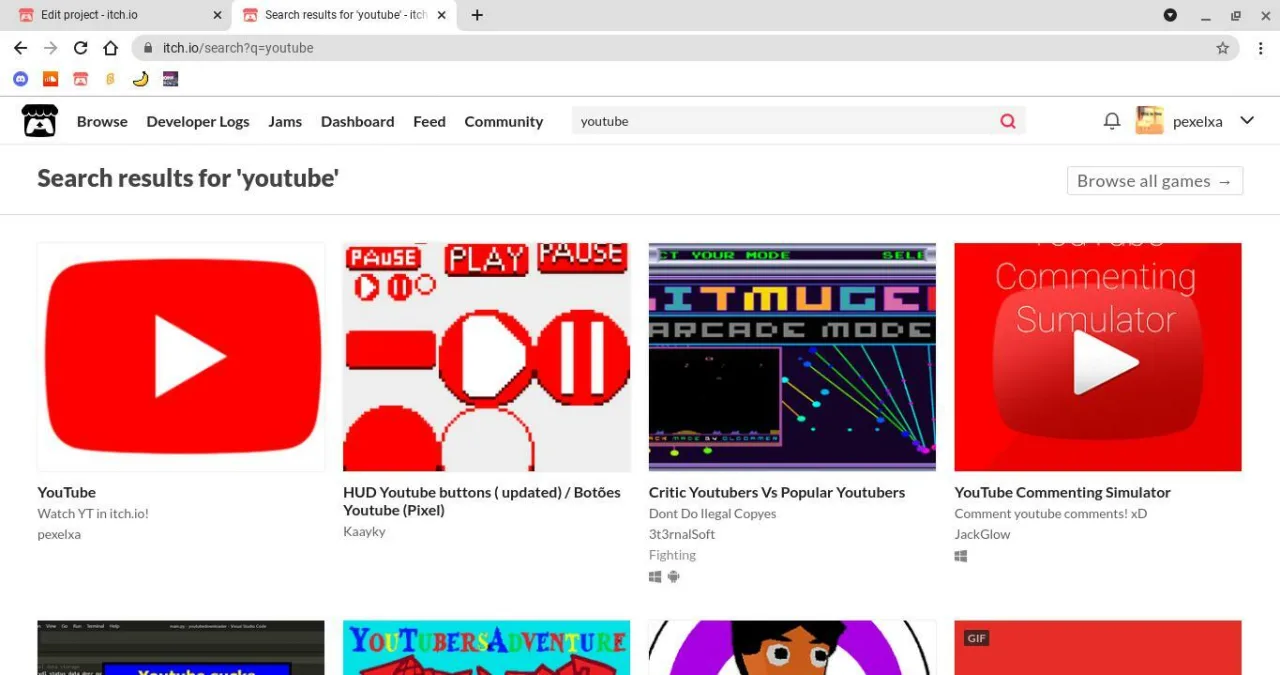Viewport: 1280px width, 675px height.
Task: Close the Edit project tab
Action: [x=217, y=15]
